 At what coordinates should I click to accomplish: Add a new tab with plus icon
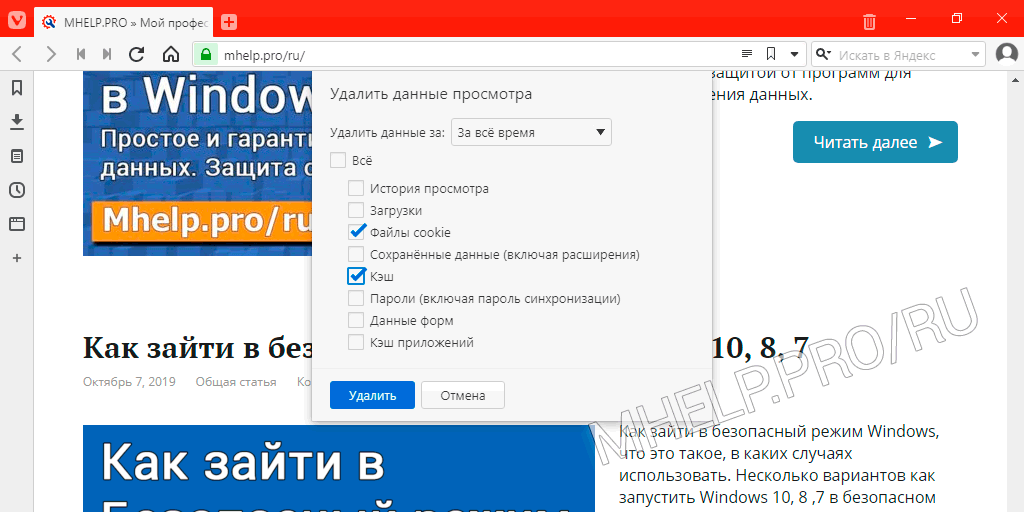(229, 22)
